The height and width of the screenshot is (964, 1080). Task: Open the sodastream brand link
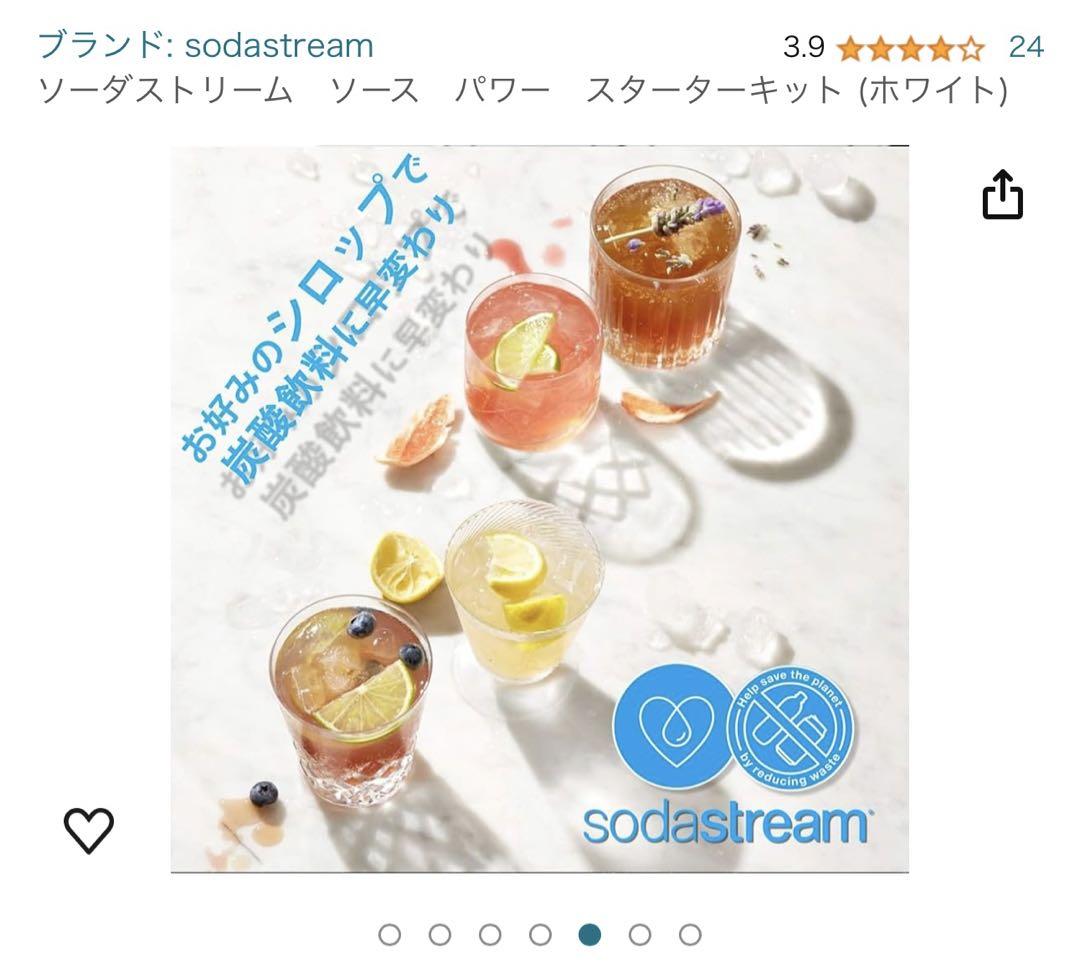click(x=206, y=46)
